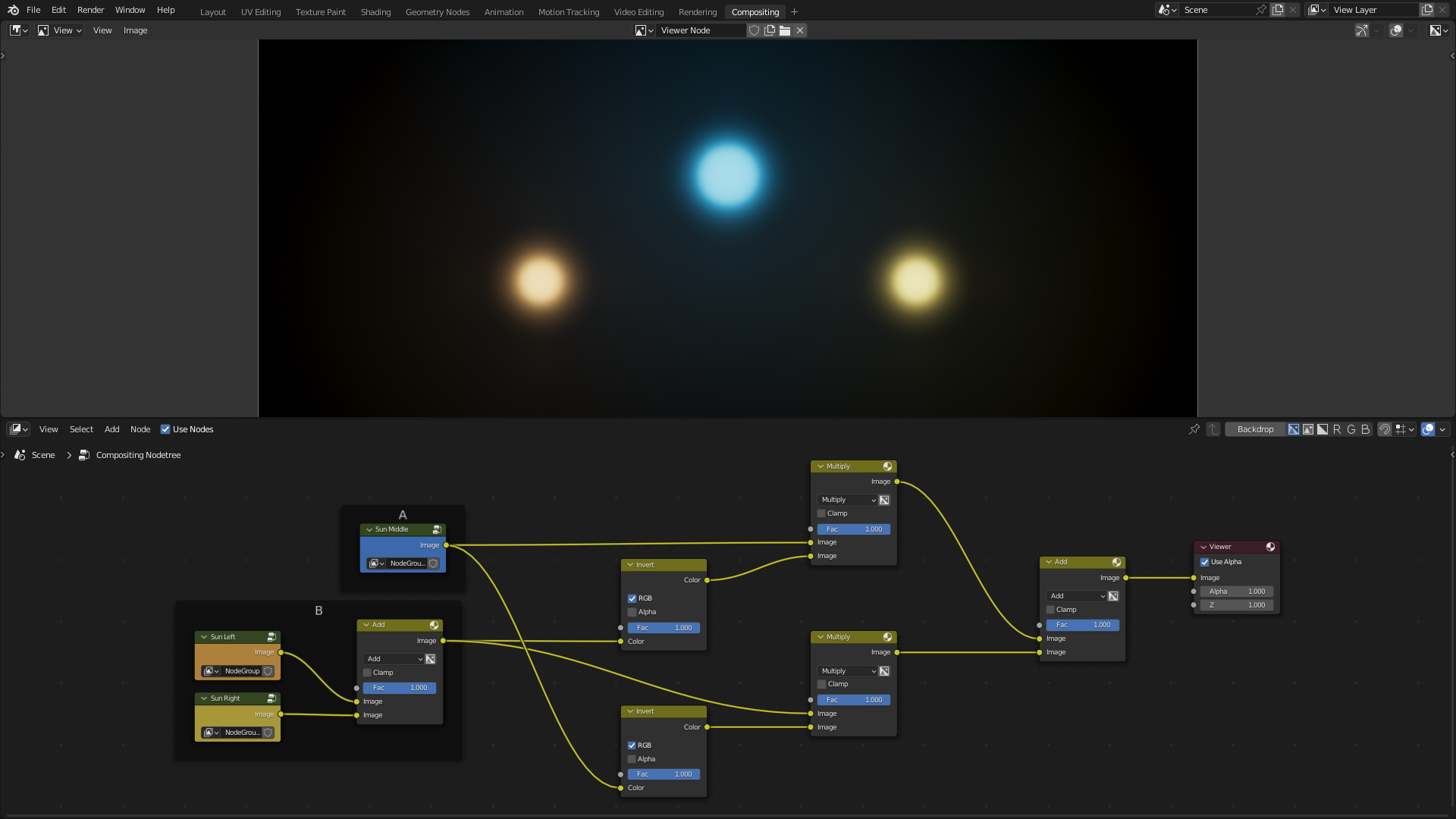This screenshot has height=819, width=1456.
Task: Click the Backdrop button
Action: tap(1255, 429)
